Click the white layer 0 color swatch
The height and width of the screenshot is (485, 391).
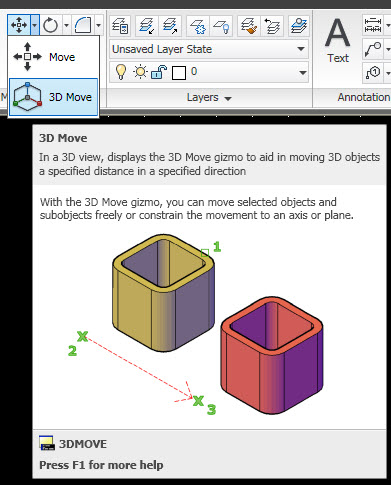[179, 73]
